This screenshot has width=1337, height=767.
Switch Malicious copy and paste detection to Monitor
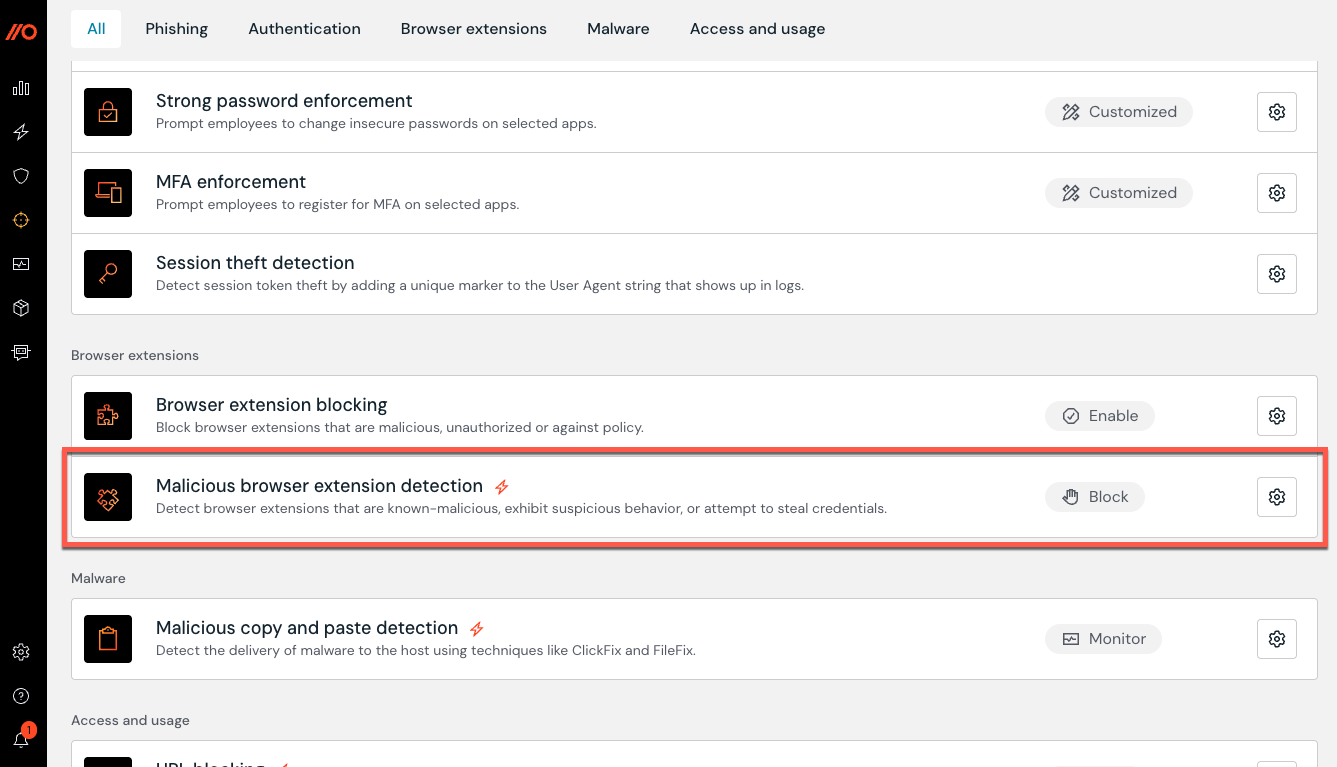pos(1103,638)
